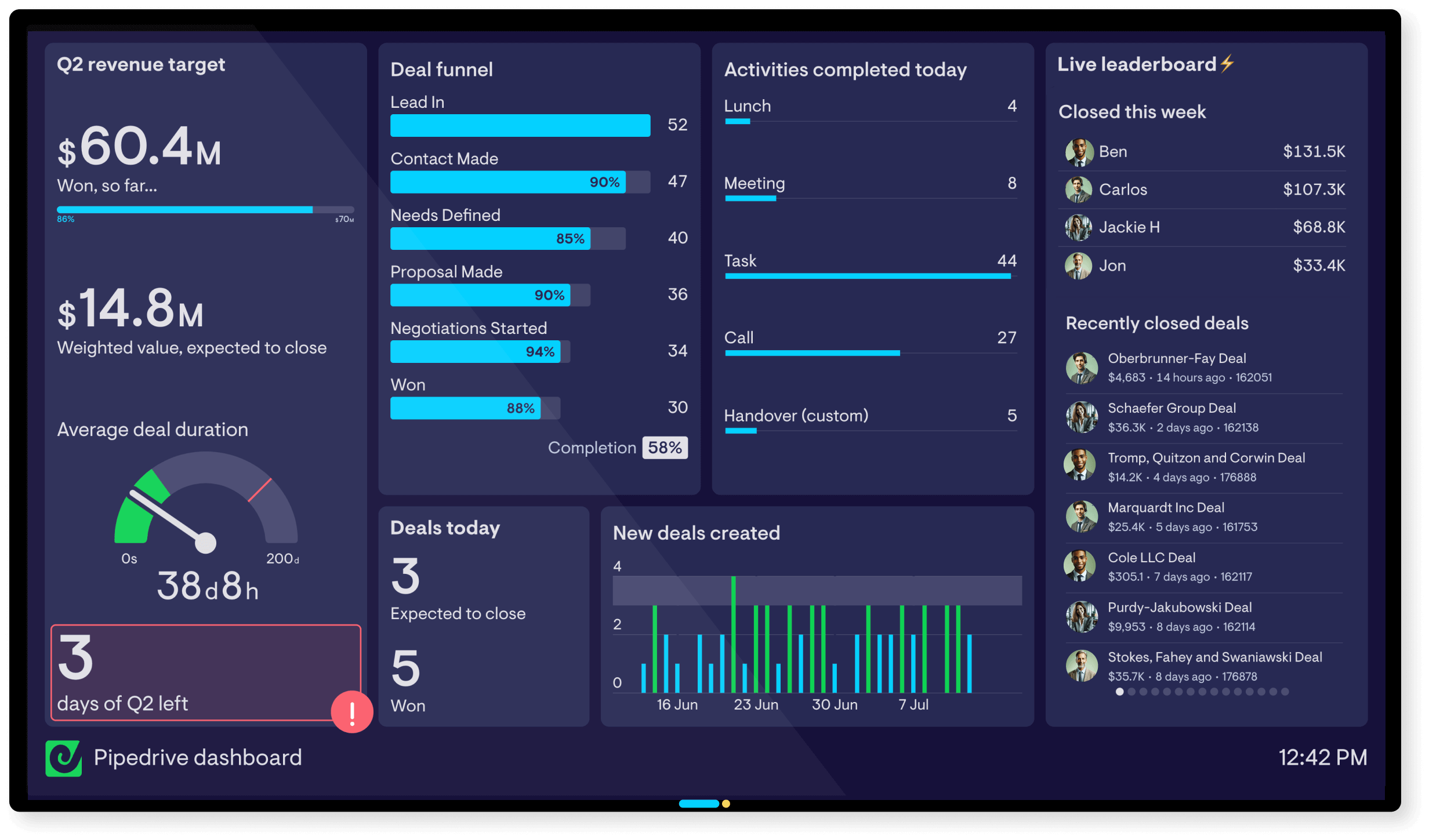Click Jackie H's $68.8K closed amount
Image resolution: width=1429 pixels, height=840 pixels.
point(1319,227)
